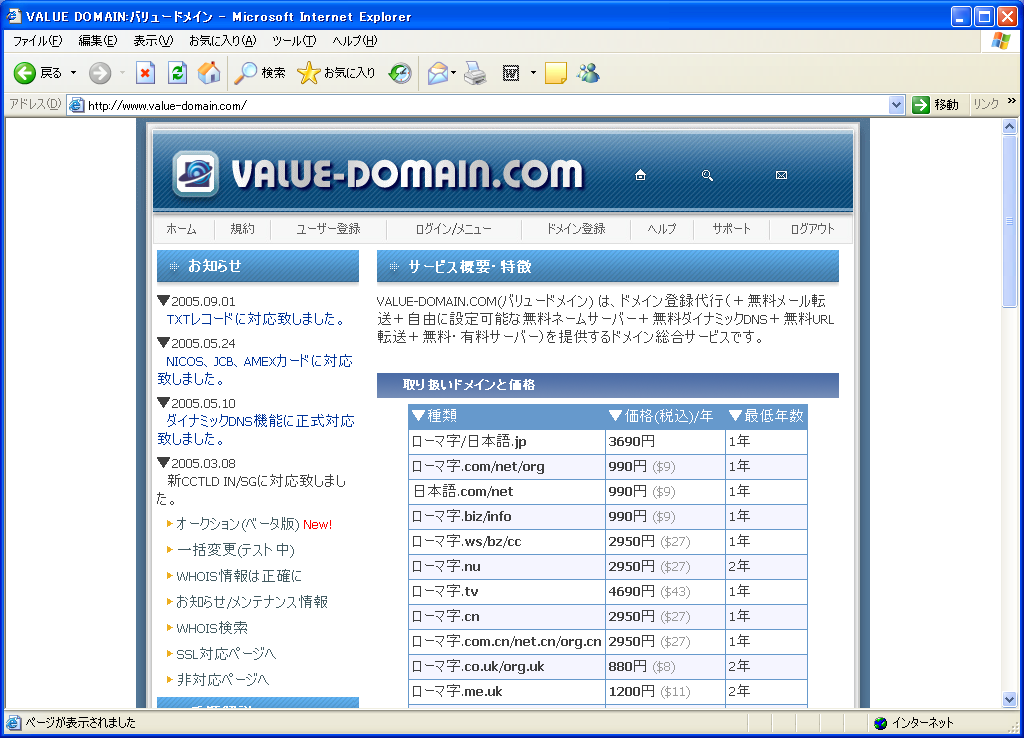Click the vertical scrollbar thumb
Screen dimensions: 1024x738
pos(1010,221)
